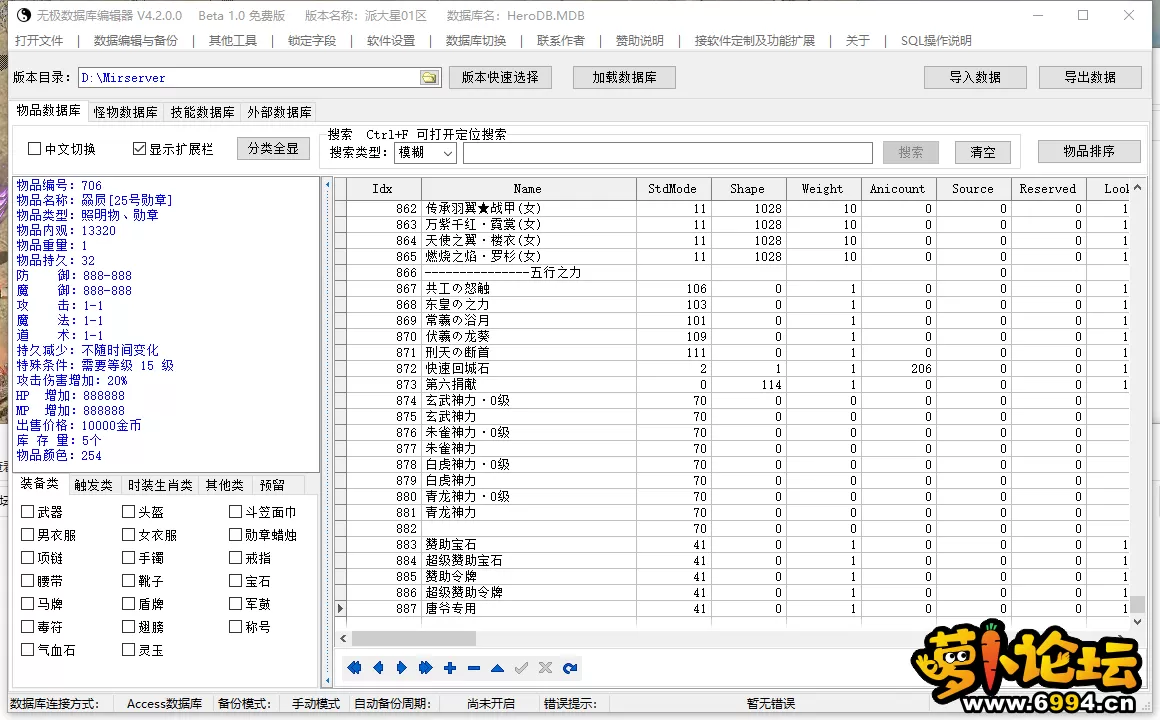
Task: Open the 时装生肖类 category tab
Action: (x=160, y=485)
